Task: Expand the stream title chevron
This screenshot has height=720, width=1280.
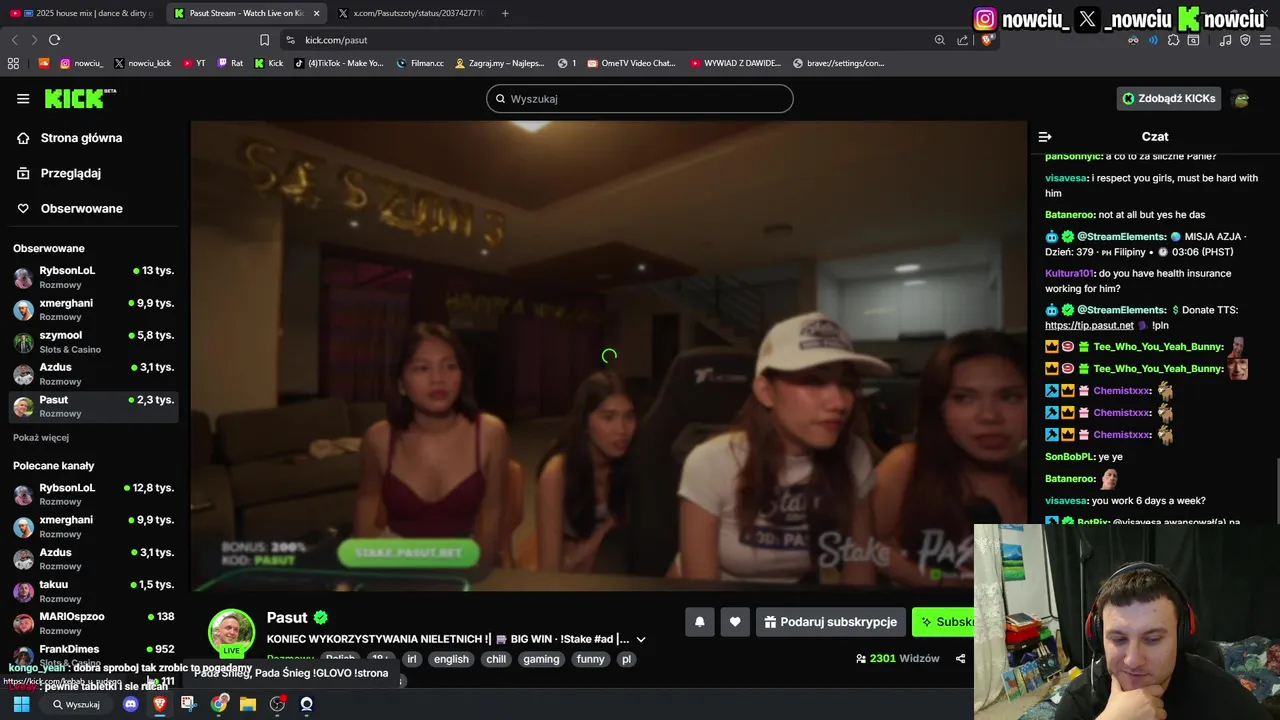Action: coord(641,639)
